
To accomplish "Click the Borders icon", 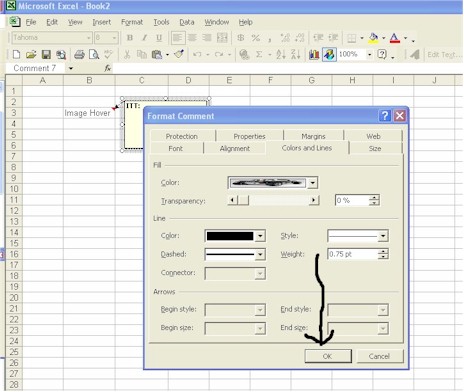I will tap(351, 38).
